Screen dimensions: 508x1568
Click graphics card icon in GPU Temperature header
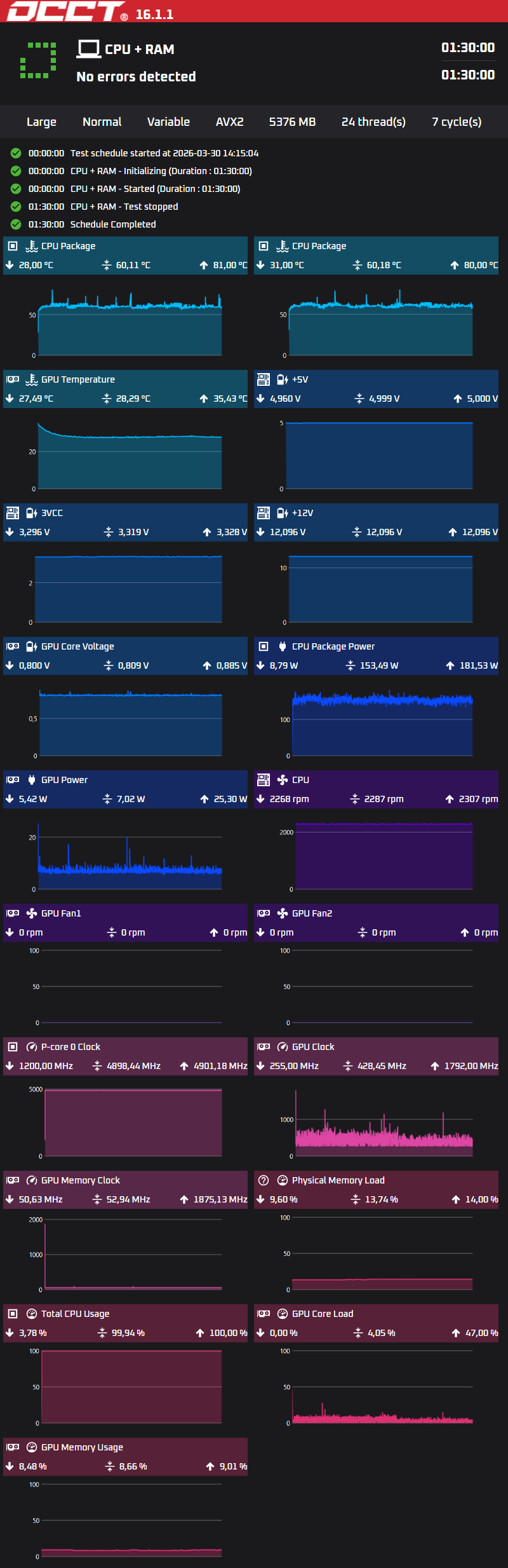13,379
